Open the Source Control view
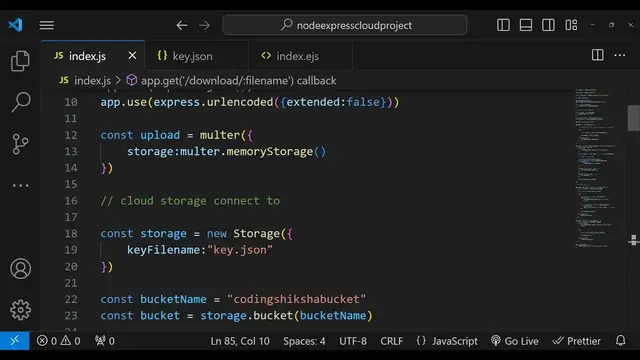Viewport: 640px width, 360px height. (20, 144)
